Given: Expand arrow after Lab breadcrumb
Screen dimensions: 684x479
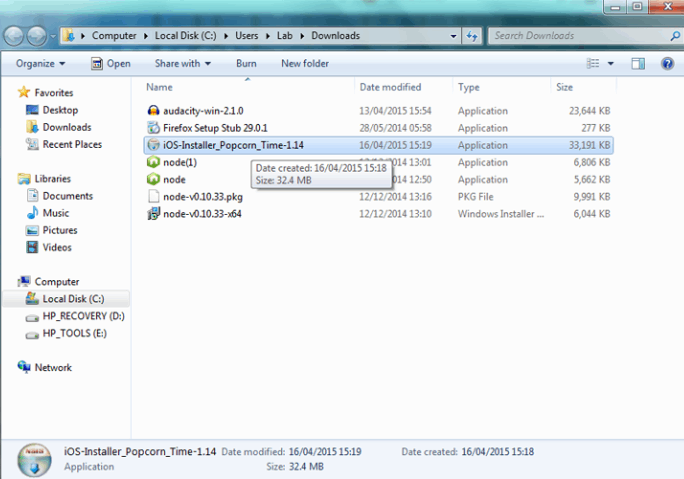Looking at the screenshot, I should [302, 36].
